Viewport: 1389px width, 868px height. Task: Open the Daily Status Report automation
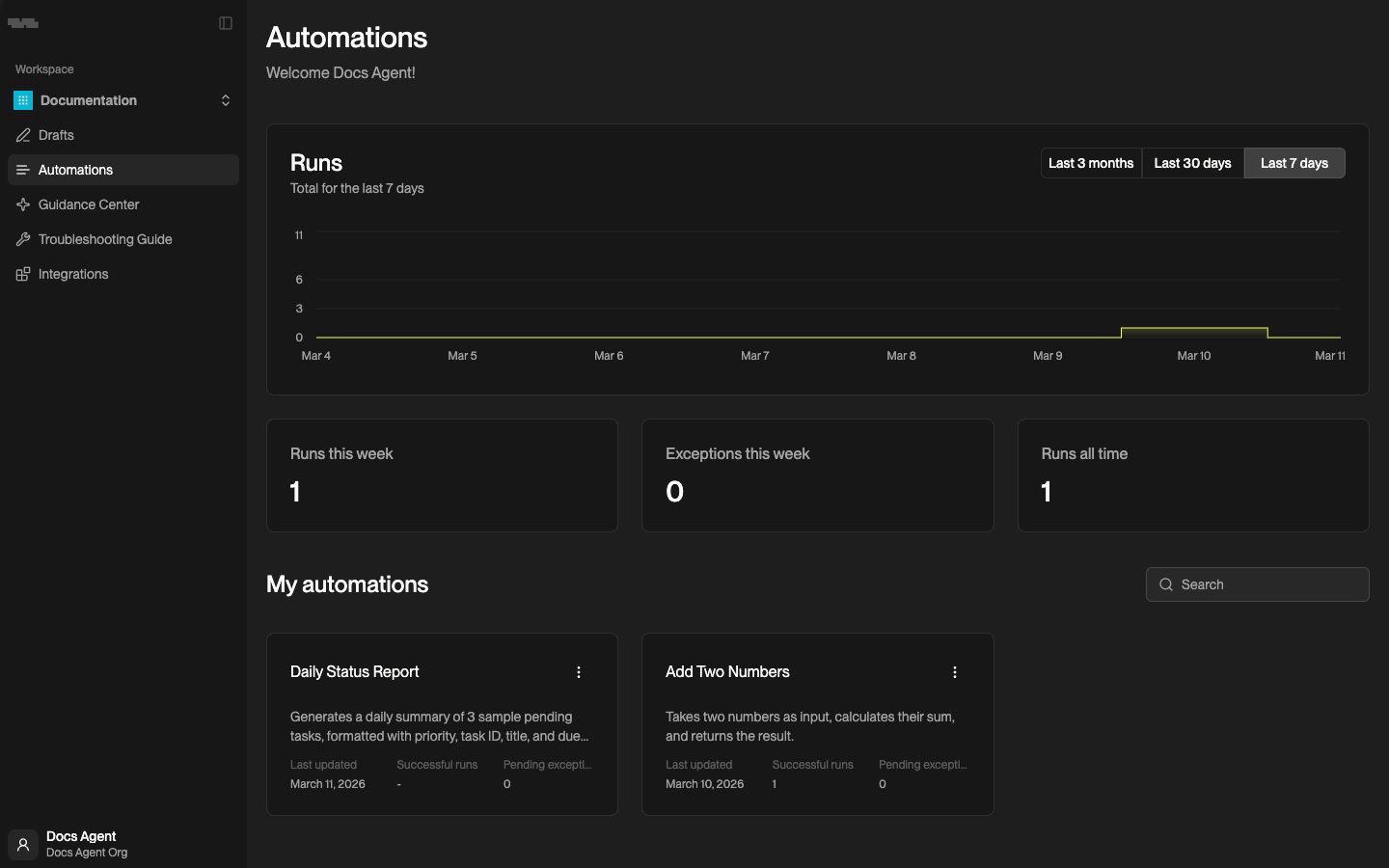pos(355,672)
